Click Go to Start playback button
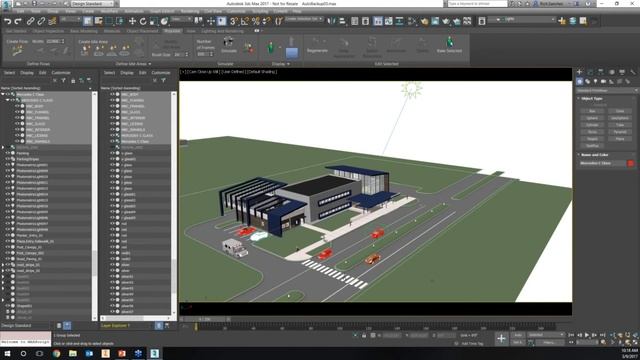 [x=571, y=335]
